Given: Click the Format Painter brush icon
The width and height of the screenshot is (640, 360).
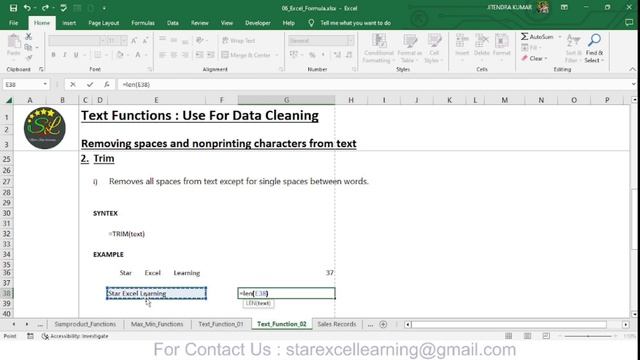Looking at the screenshot, I should click(x=29, y=58).
